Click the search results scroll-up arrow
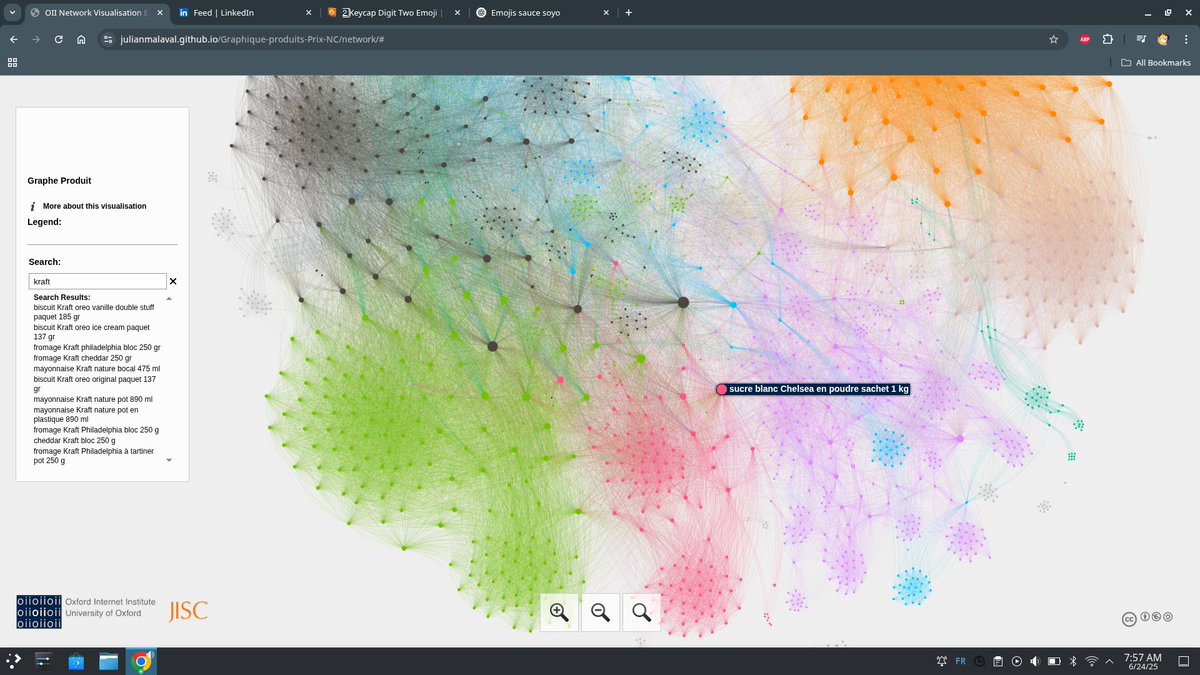Viewport: 1200px width, 675px height. tap(168, 298)
